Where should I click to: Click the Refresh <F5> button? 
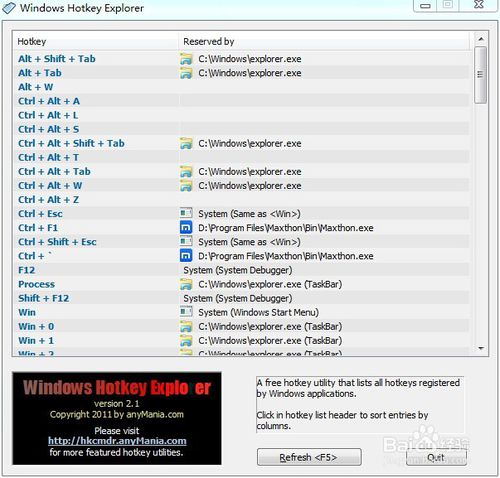tap(309, 457)
